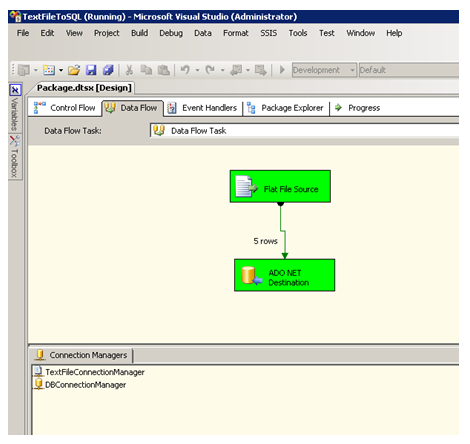Screen dimensions: 470x444
Task: Click the Copy icon
Action: click(x=146, y=70)
